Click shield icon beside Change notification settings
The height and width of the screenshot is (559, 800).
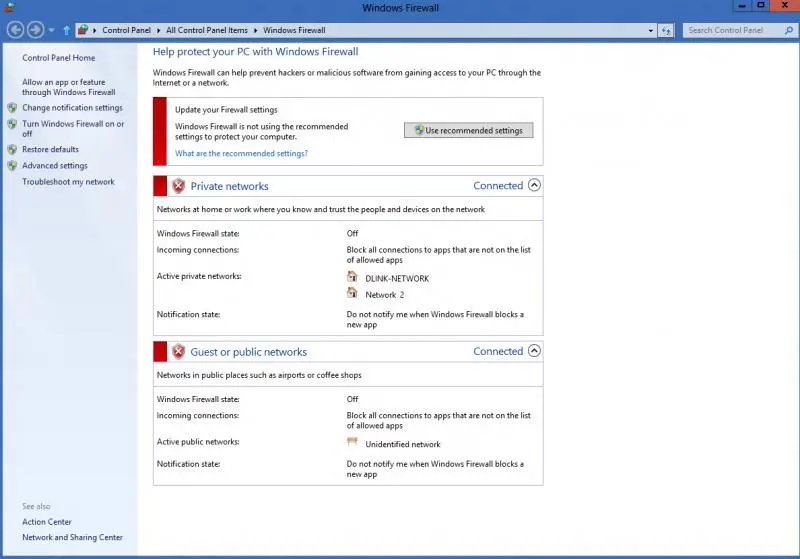click(x=12, y=108)
